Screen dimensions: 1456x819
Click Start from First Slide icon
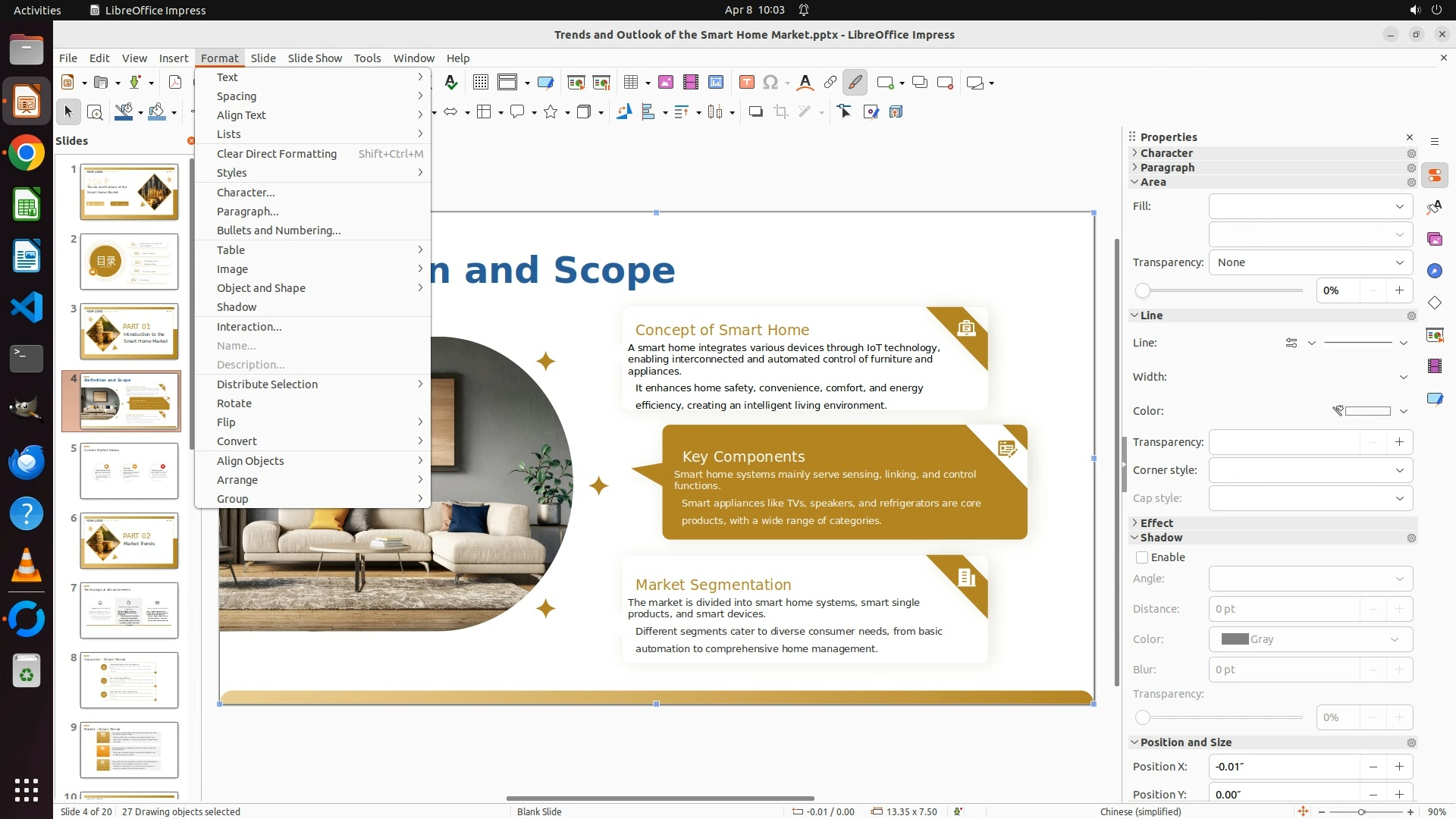(x=576, y=83)
